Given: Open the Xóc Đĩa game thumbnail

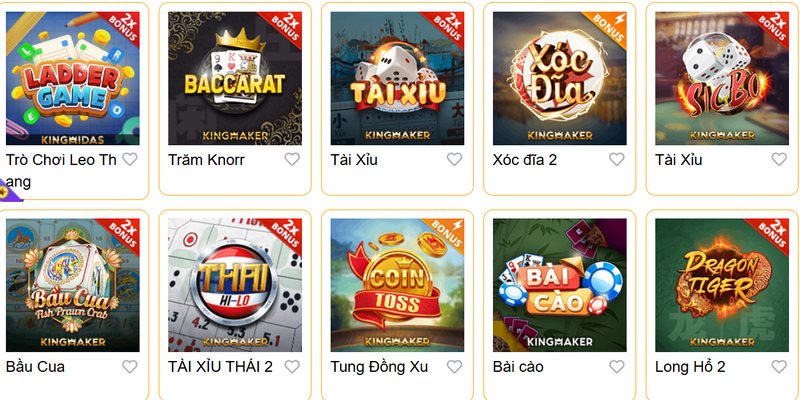Looking at the screenshot, I should (x=559, y=79).
